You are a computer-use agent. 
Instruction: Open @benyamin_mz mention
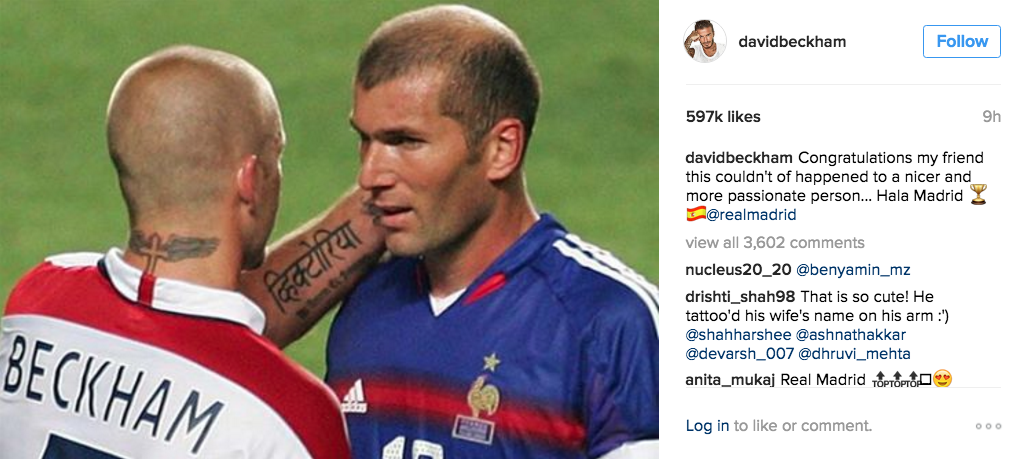tap(852, 269)
